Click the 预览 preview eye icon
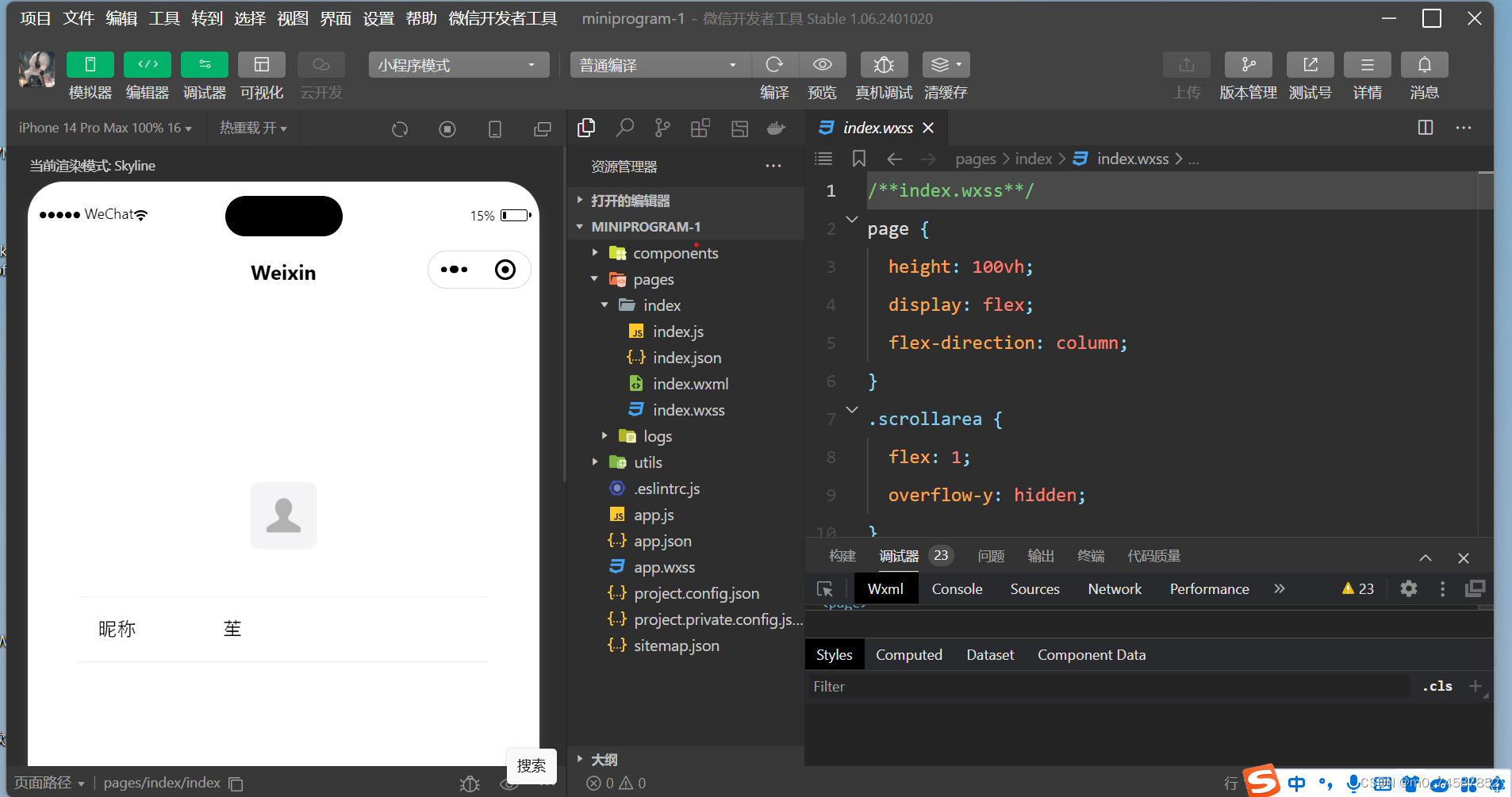Viewport: 1512px width, 797px height. pos(822,65)
